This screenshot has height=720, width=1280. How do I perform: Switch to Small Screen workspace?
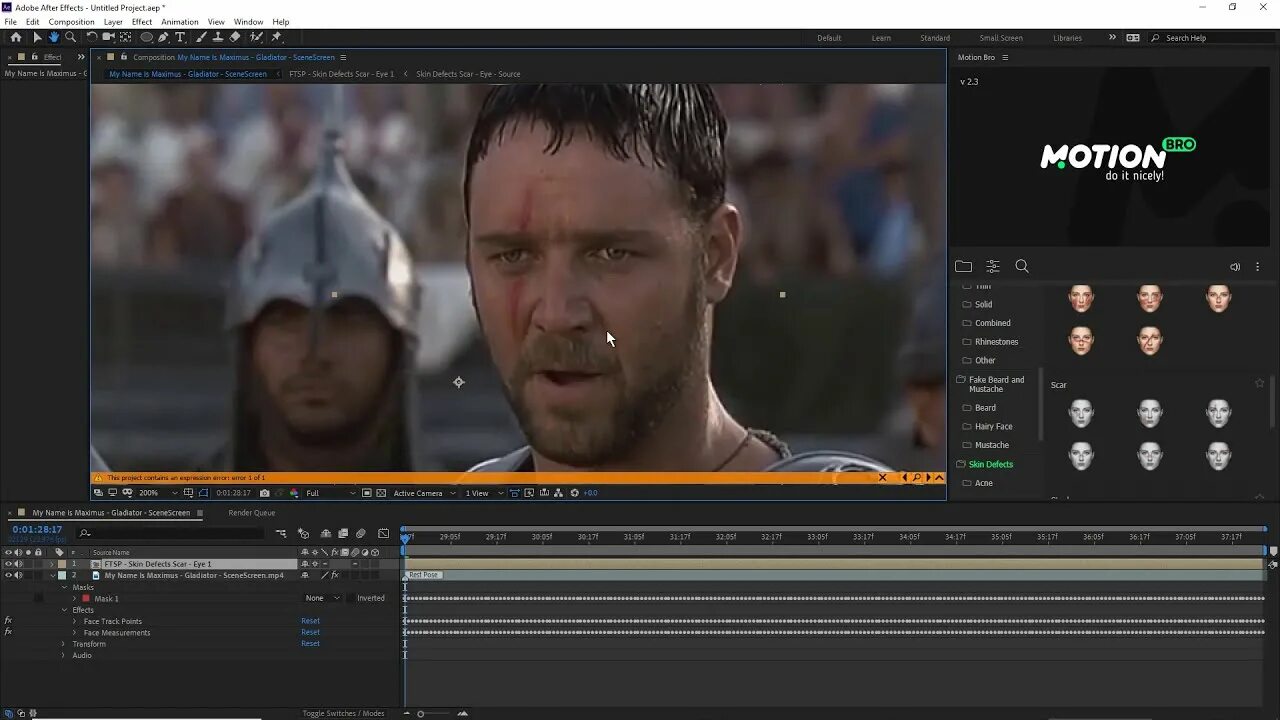(x=1001, y=38)
